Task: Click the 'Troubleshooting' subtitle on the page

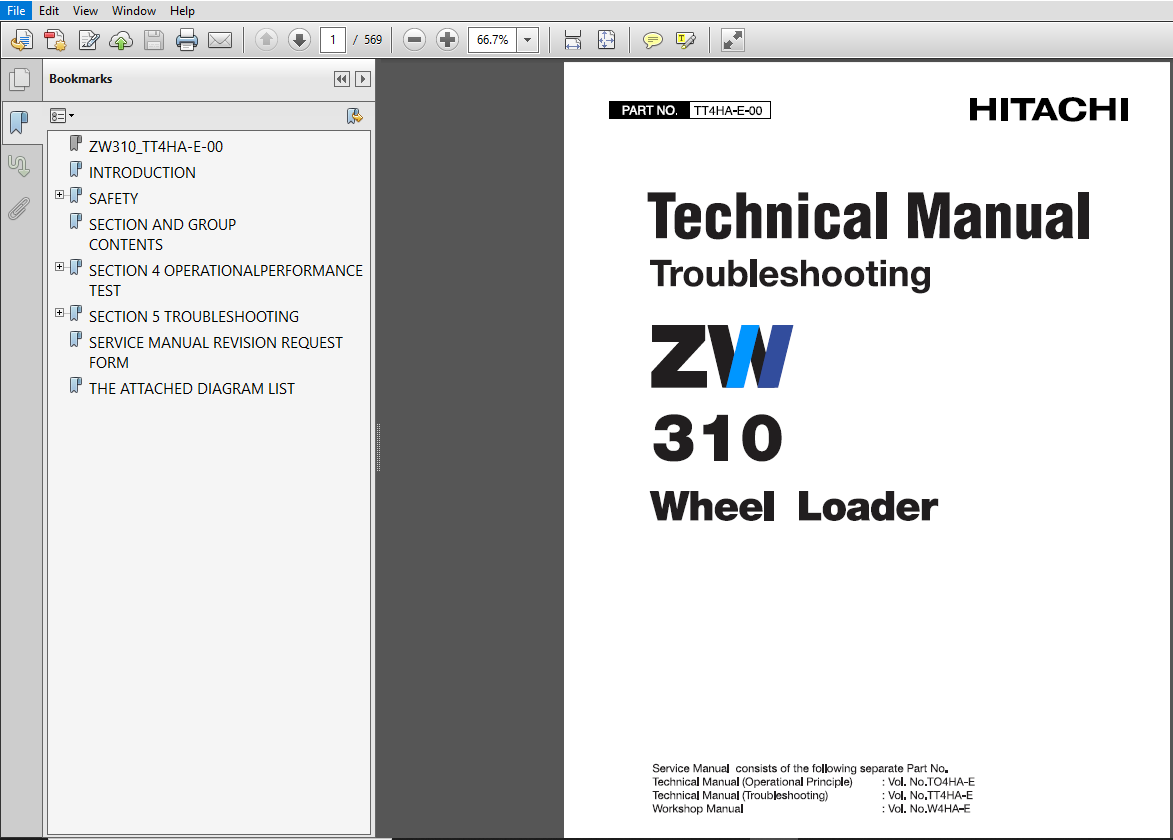Action: (791, 274)
